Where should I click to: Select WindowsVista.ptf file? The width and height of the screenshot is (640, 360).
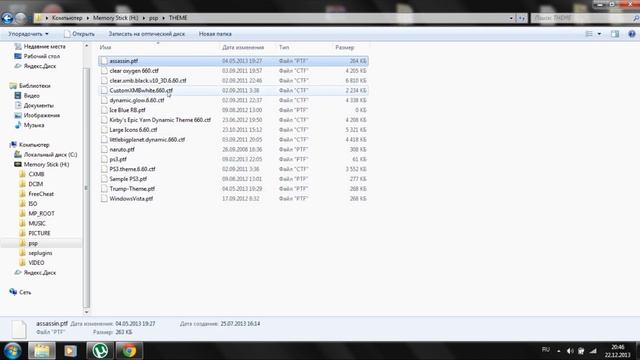point(233,198)
